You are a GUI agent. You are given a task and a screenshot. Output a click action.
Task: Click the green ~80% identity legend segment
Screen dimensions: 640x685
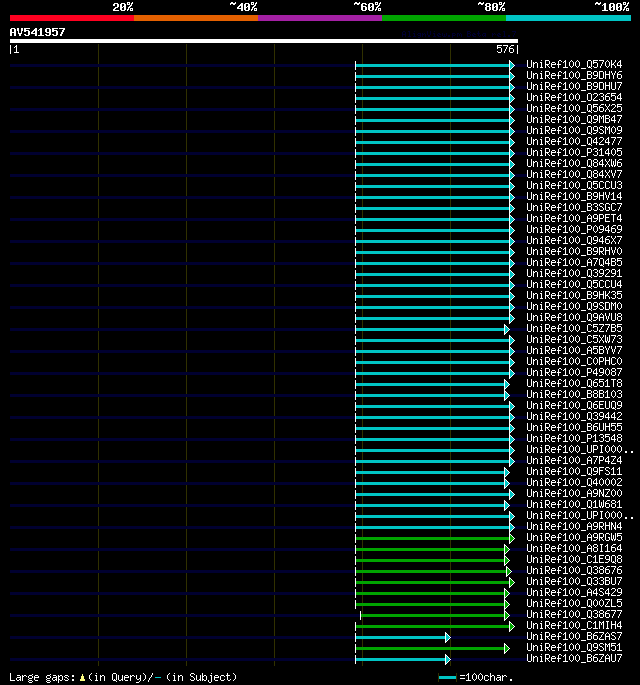[444, 18]
